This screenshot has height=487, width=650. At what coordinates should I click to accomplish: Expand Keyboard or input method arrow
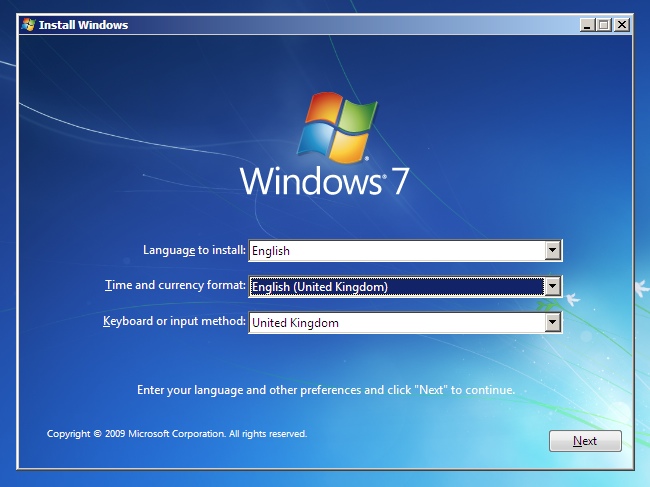553,322
